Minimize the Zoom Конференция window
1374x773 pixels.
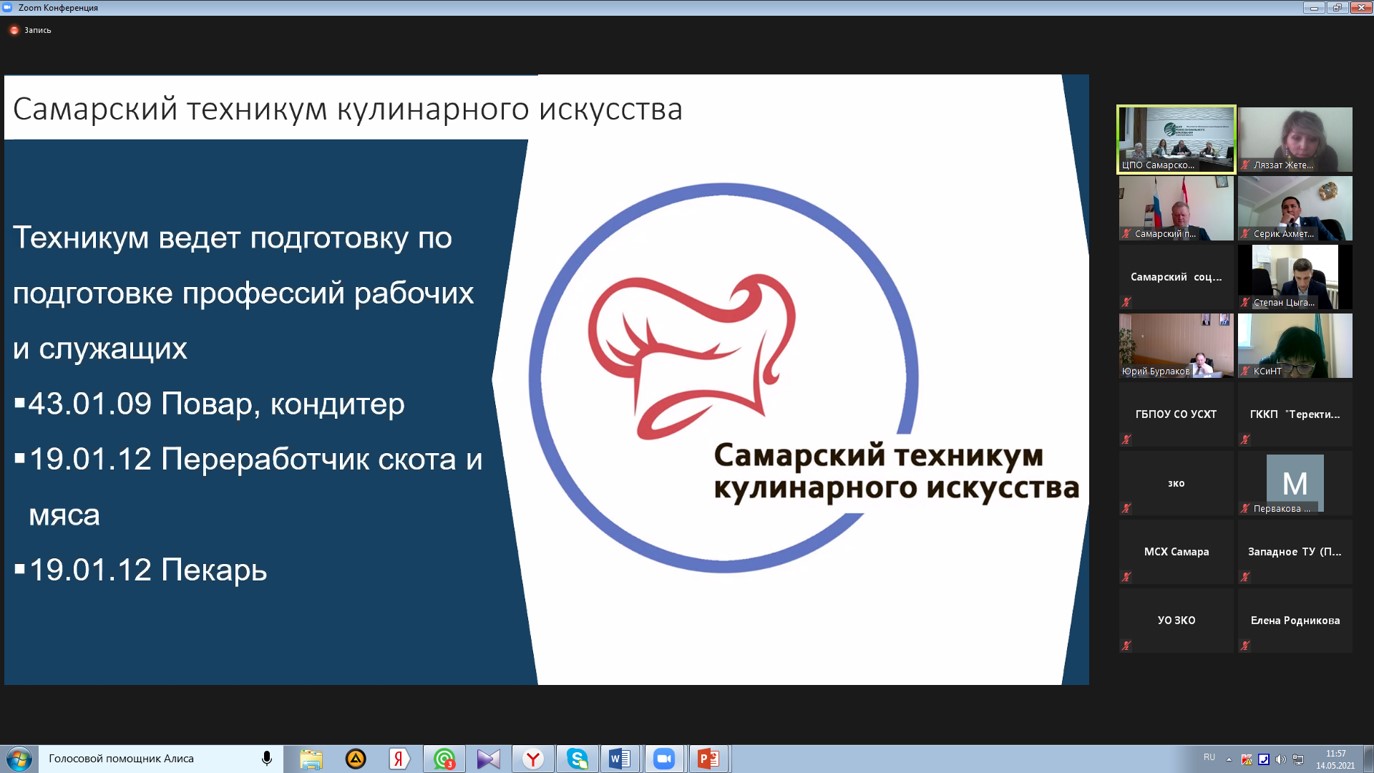pos(1314,7)
